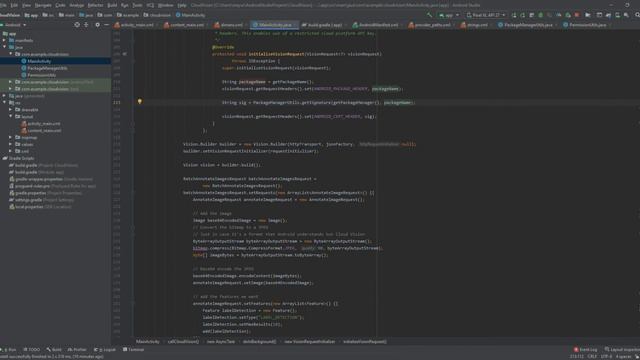
Task: Expand the values folder
Action: (x=11, y=144)
